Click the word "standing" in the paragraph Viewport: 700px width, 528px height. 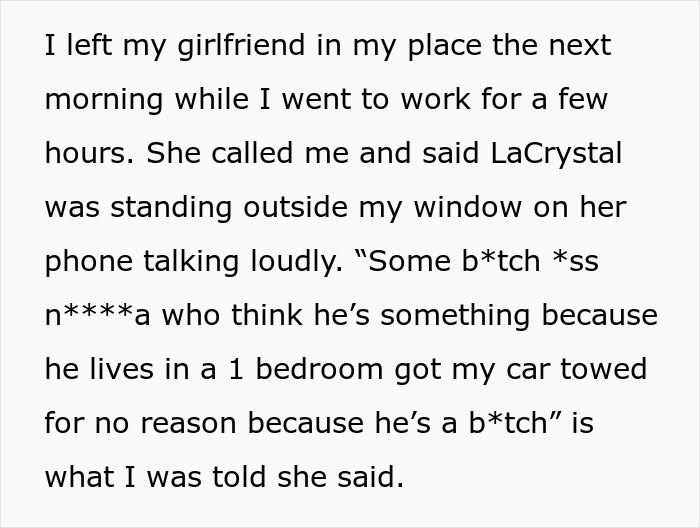click(x=159, y=207)
